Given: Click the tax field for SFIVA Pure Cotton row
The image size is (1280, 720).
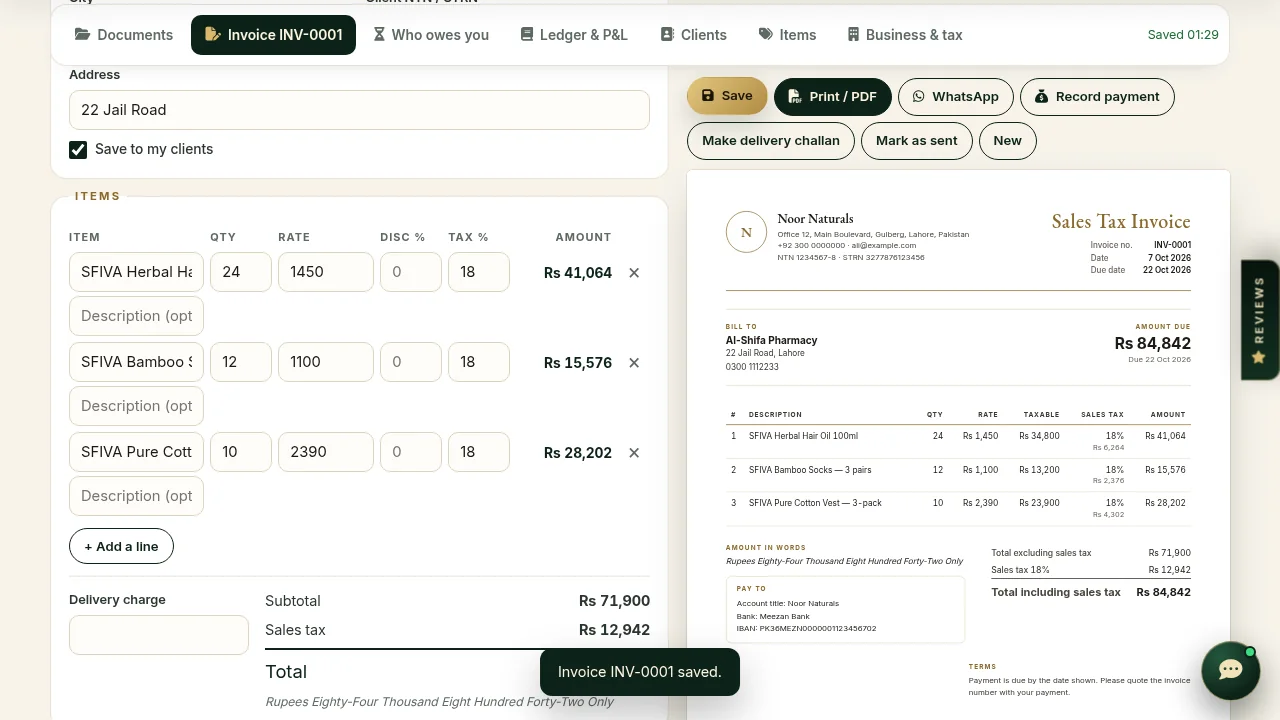Looking at the screenshot, I should point(479,452).
